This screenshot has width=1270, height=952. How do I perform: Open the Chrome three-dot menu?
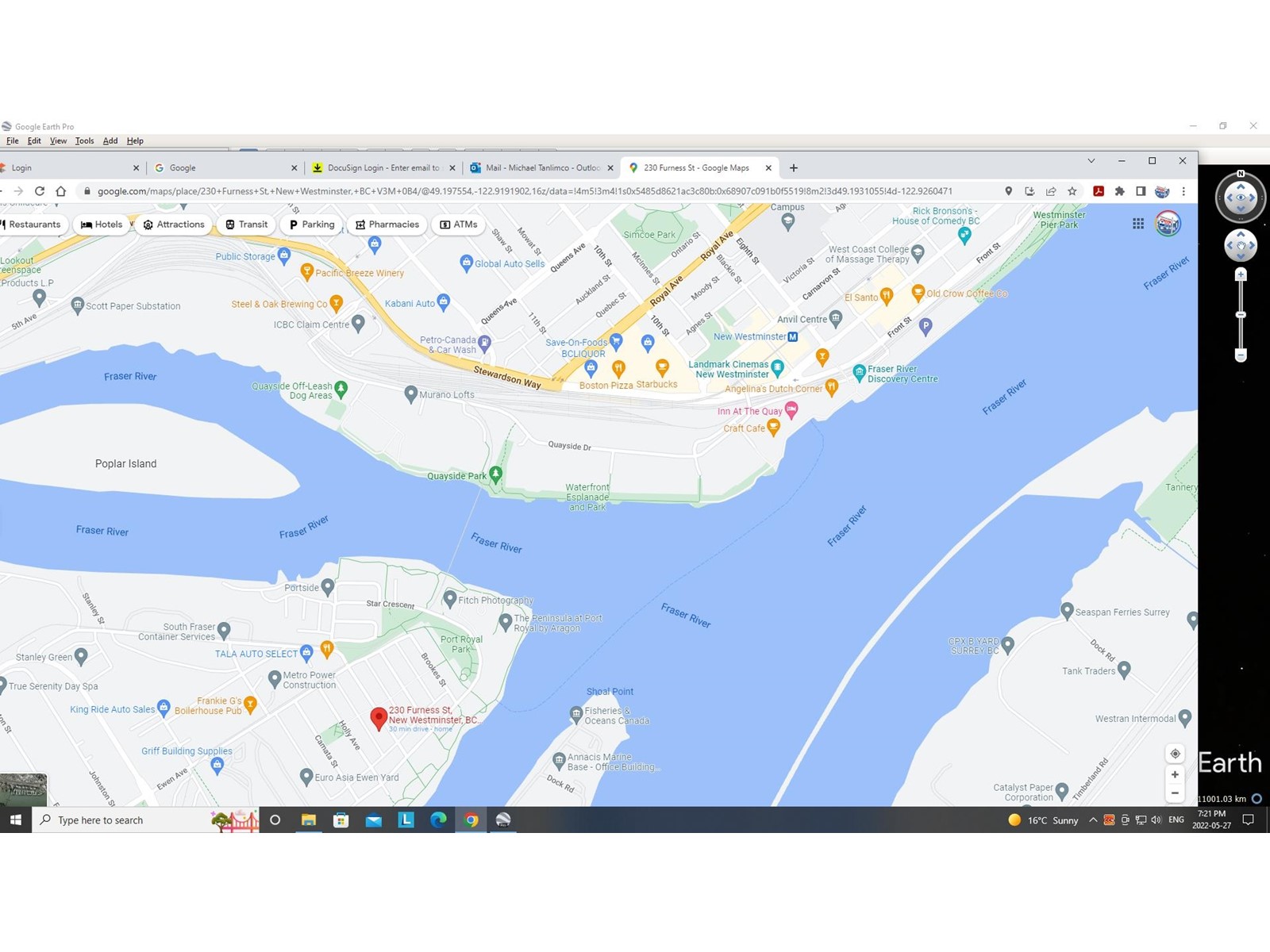coord(1183,191)
